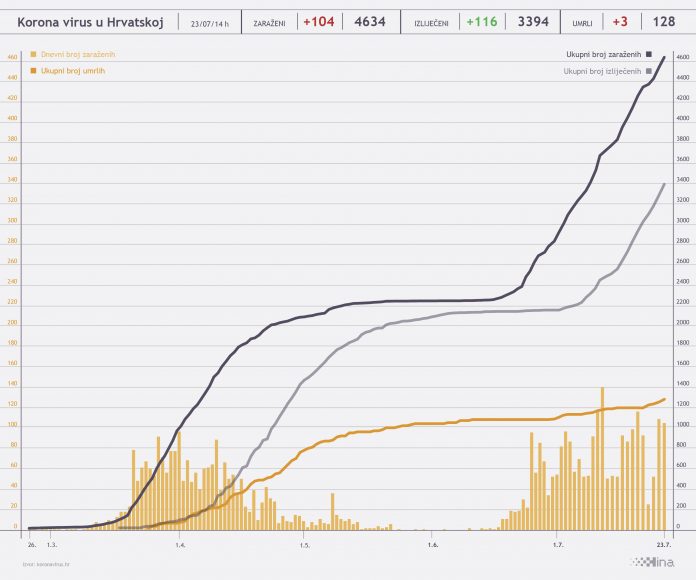Viewport: 696px width, 580px height.
Task: Click the '400' label on left axis
Action: 12,118
